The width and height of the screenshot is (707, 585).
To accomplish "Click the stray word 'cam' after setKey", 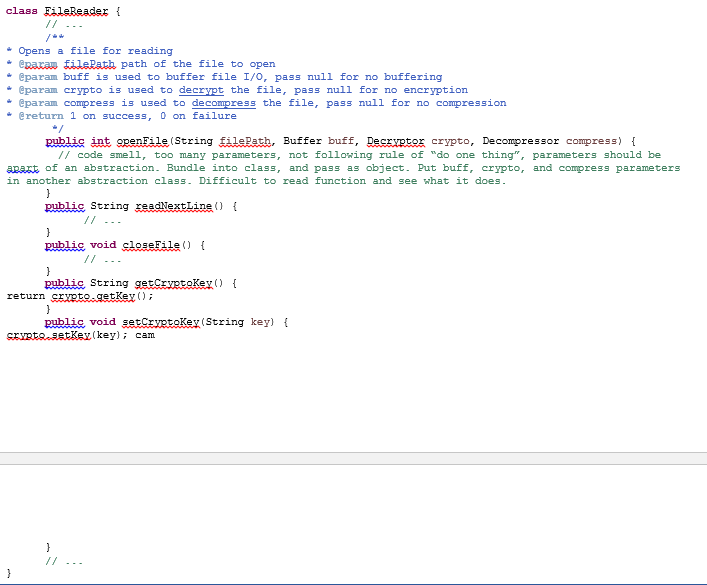I will (x=145, y=335).
